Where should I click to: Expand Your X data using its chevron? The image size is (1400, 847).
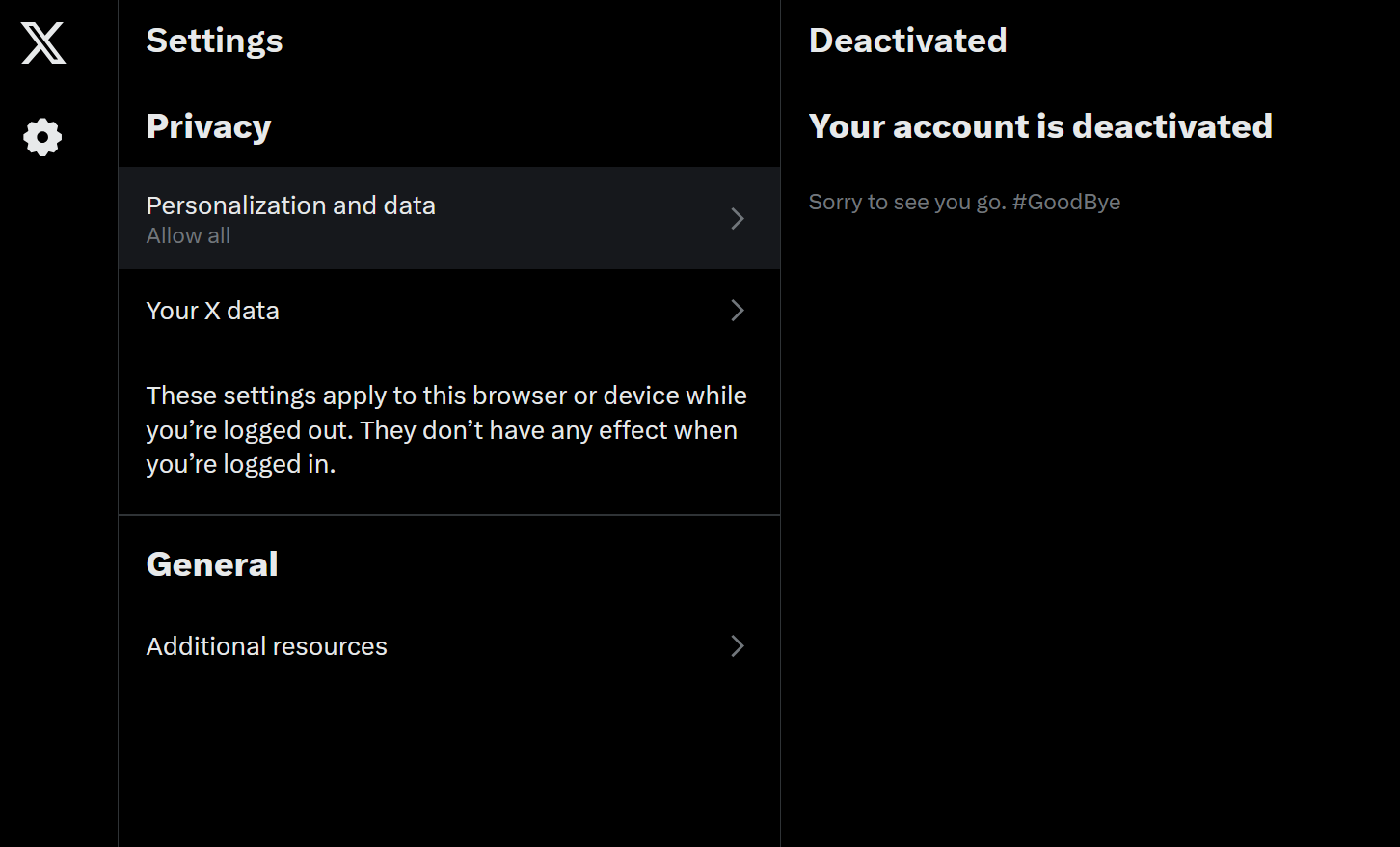tap(737, 311)
